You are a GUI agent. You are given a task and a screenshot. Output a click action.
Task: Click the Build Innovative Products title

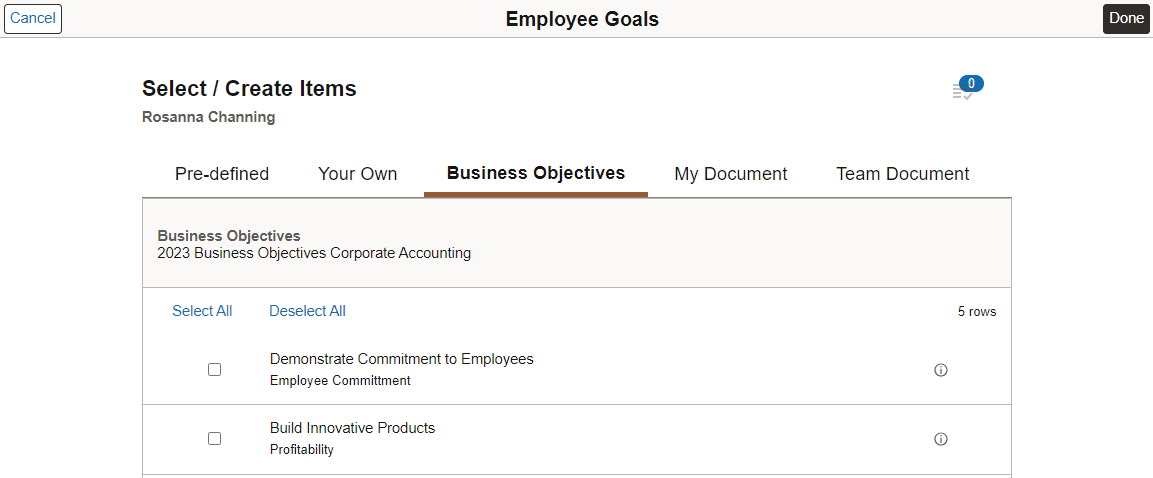[353, 428]
